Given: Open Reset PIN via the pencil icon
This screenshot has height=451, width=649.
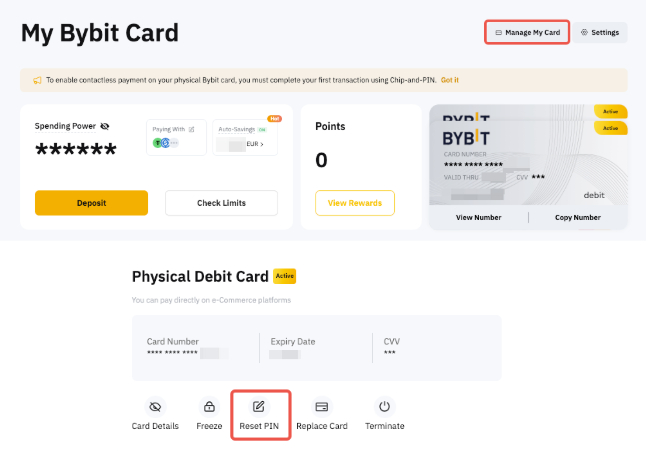Looking at the screenshot, I should tap(259, 407).
